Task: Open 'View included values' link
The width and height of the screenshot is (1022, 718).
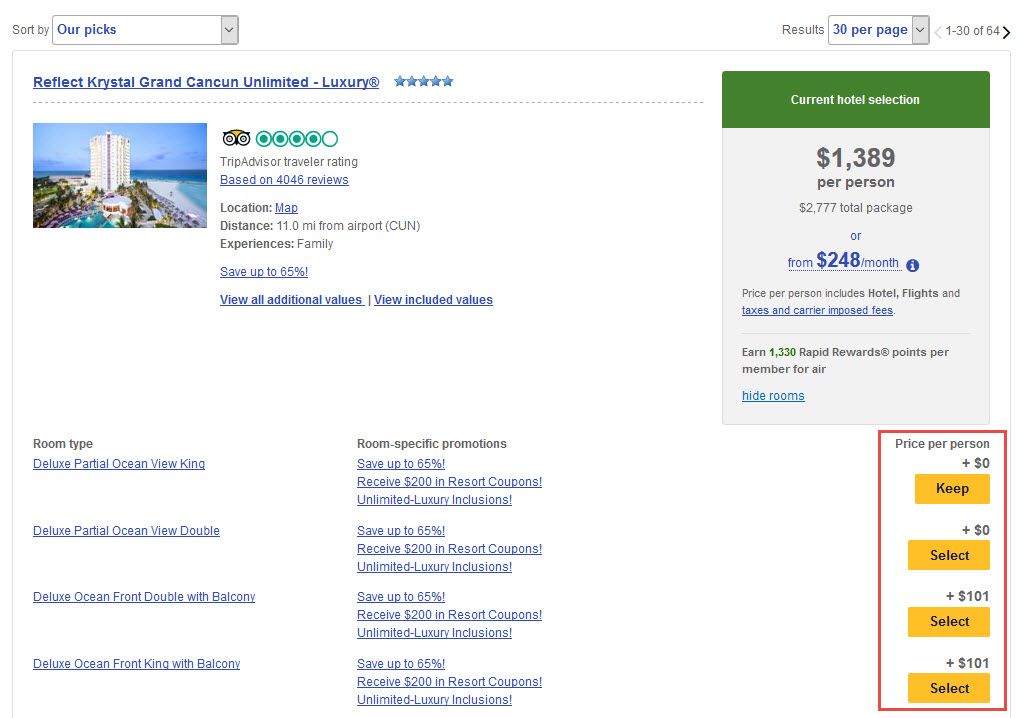Action: point(433,300)
